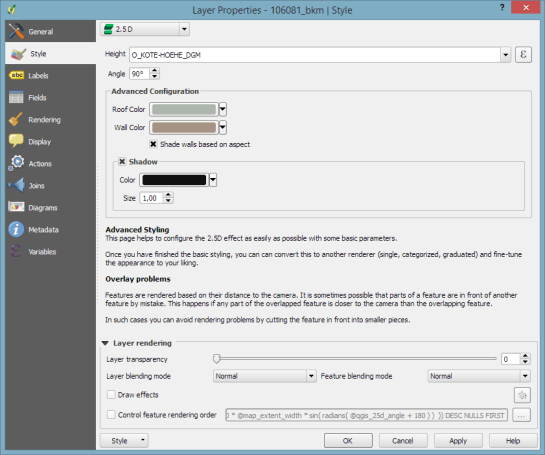Viewport: 545px width, 455px height.
Task: Decrease the Shadow Size value
Action: click(x=168, y=201)
